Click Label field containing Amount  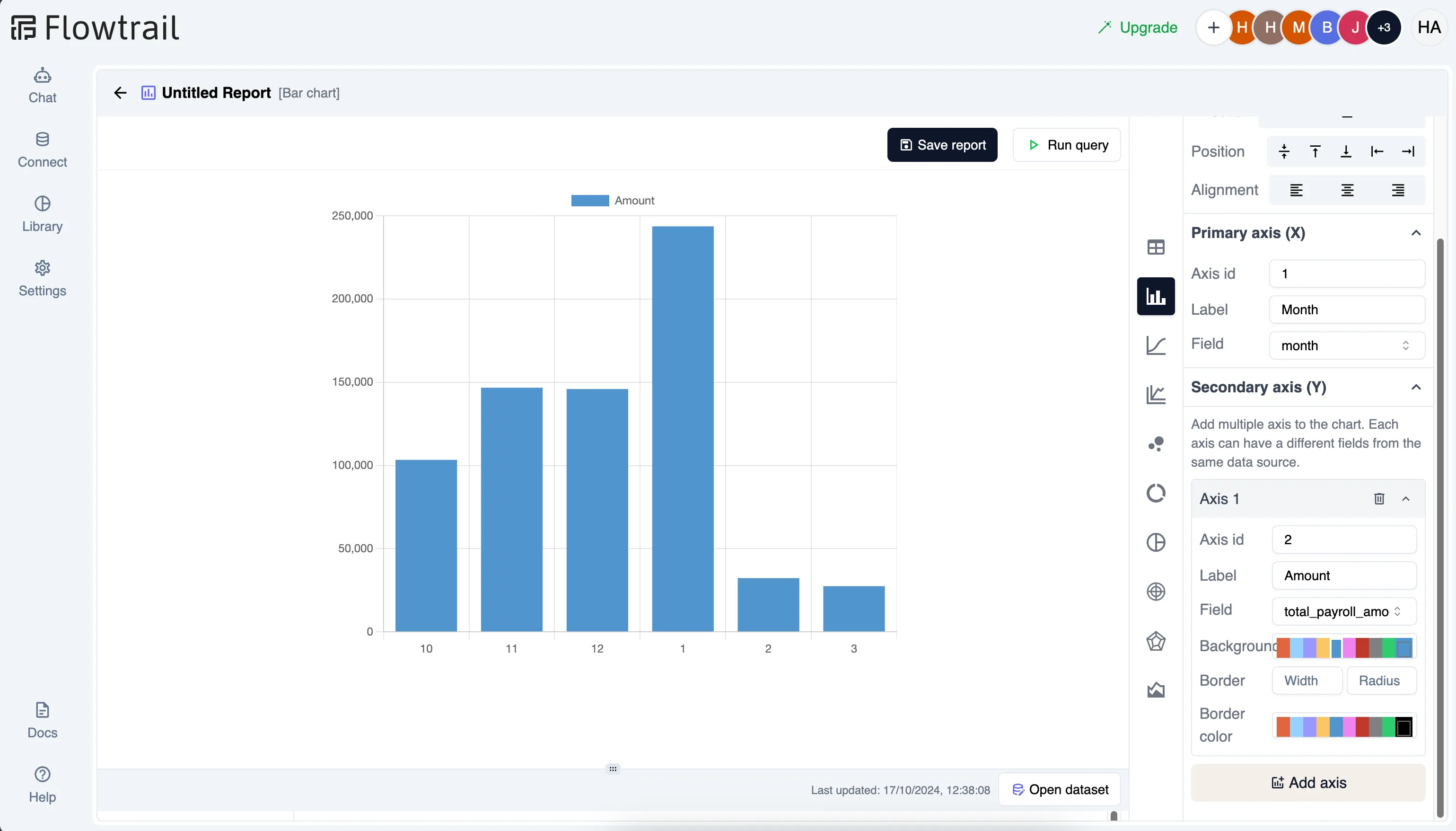1343,575
